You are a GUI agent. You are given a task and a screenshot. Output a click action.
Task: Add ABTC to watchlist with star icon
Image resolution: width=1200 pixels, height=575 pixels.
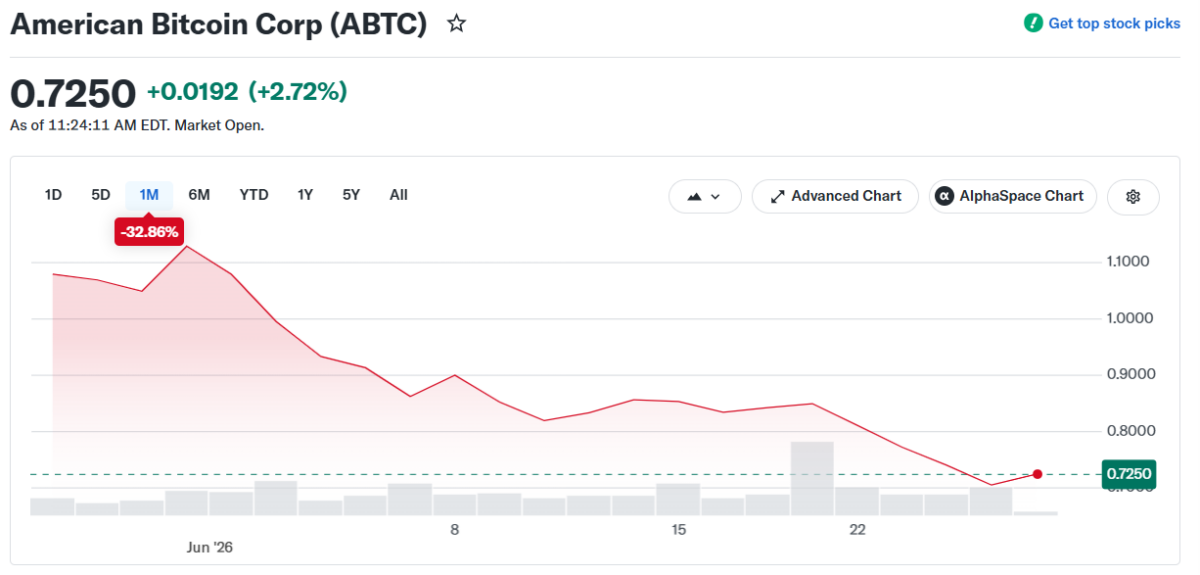click(457, 23)
